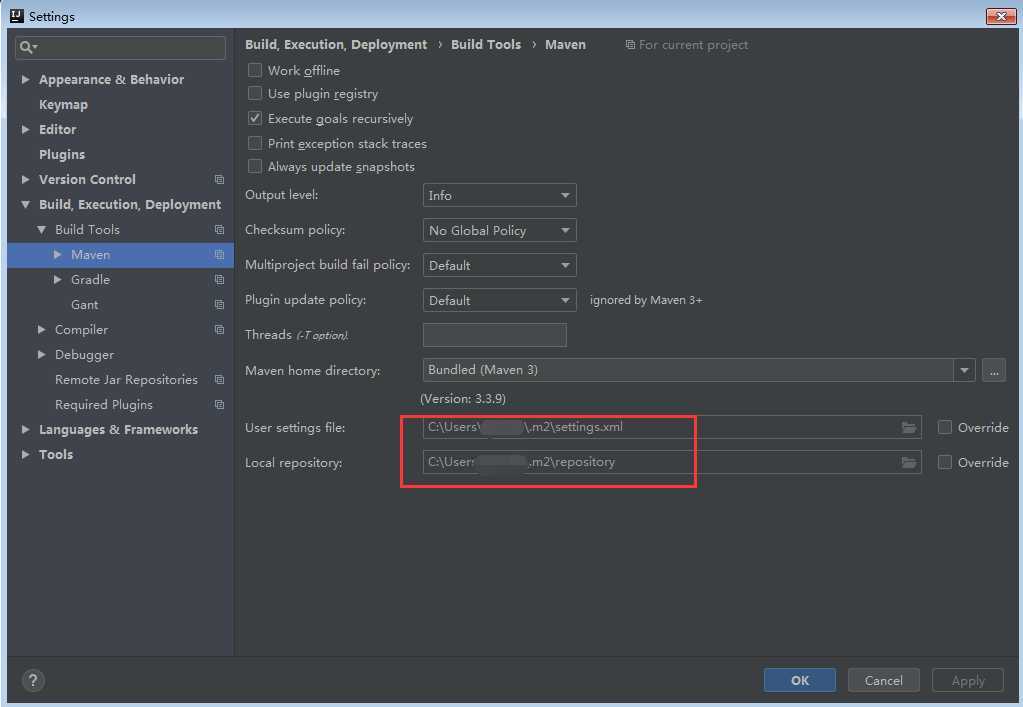Click the settings search field
The width and height of the screenshot is (1023, 707).
point(120,48)
